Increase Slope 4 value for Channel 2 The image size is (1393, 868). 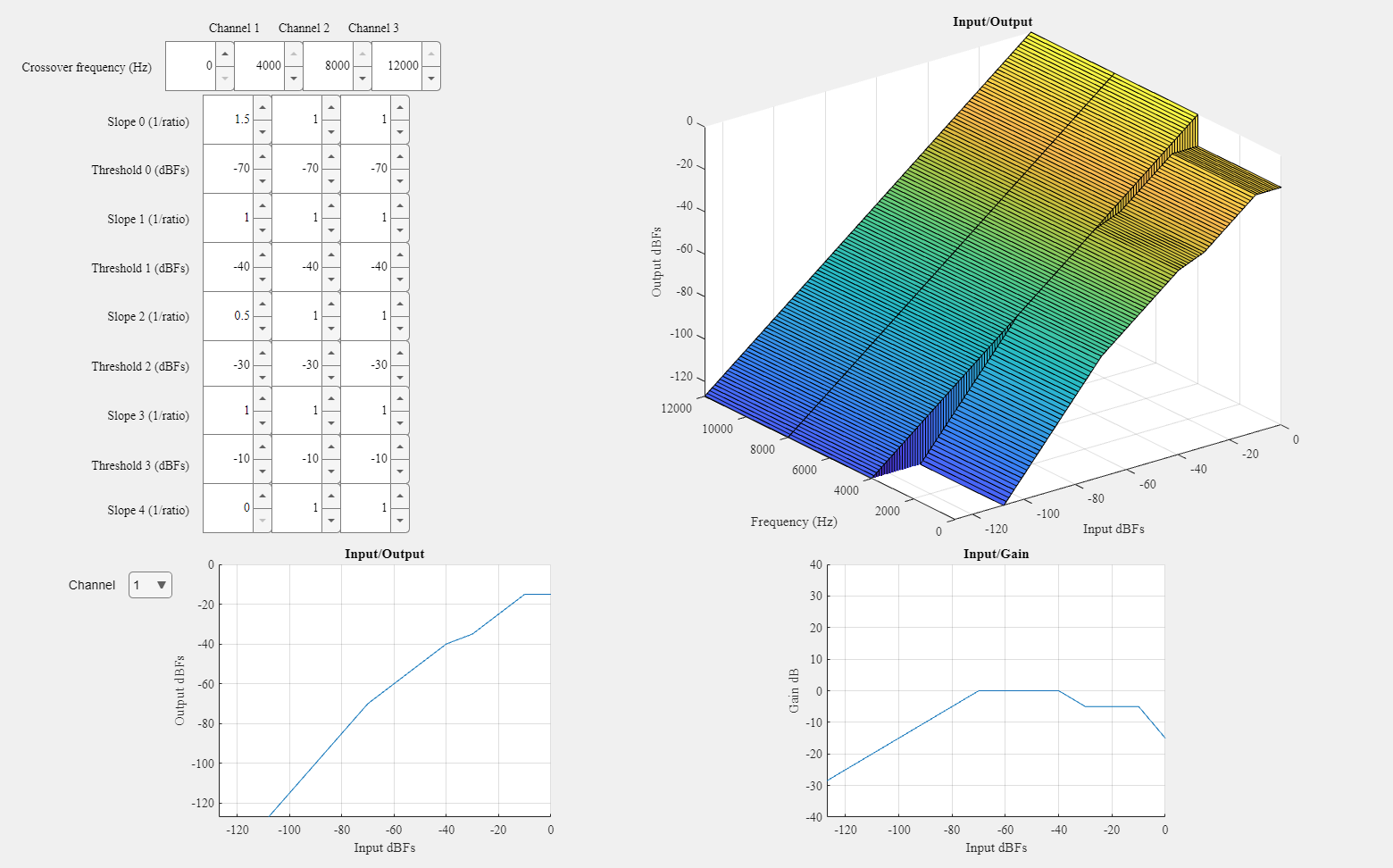coord(330,497)
